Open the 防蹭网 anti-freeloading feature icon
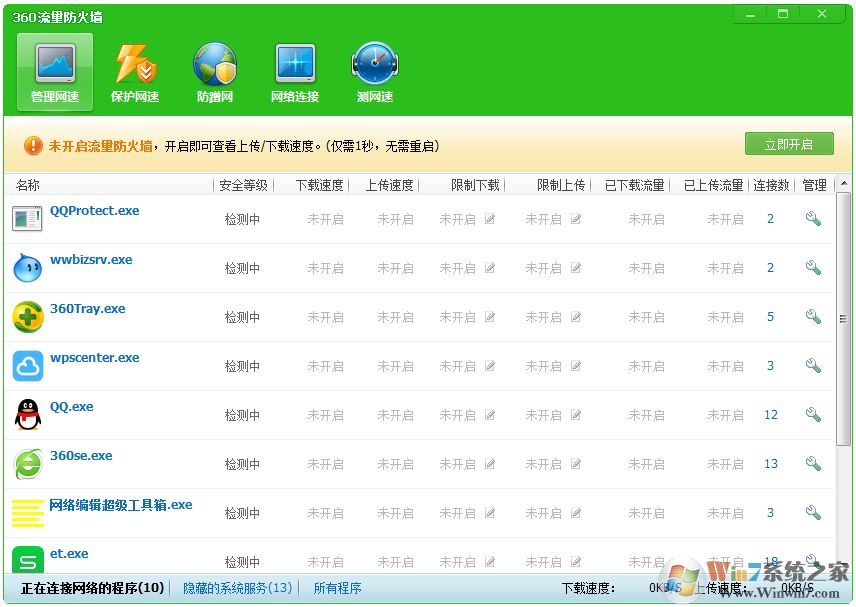 pos(214,70)
